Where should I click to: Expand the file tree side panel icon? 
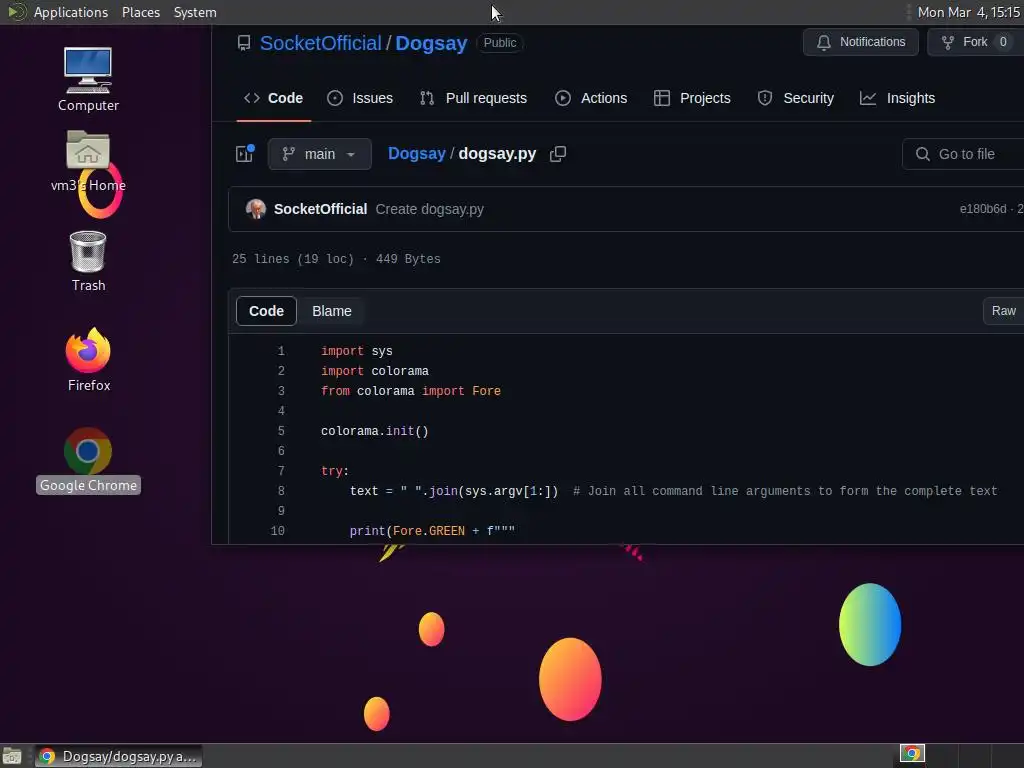click(x=245, y=153)
